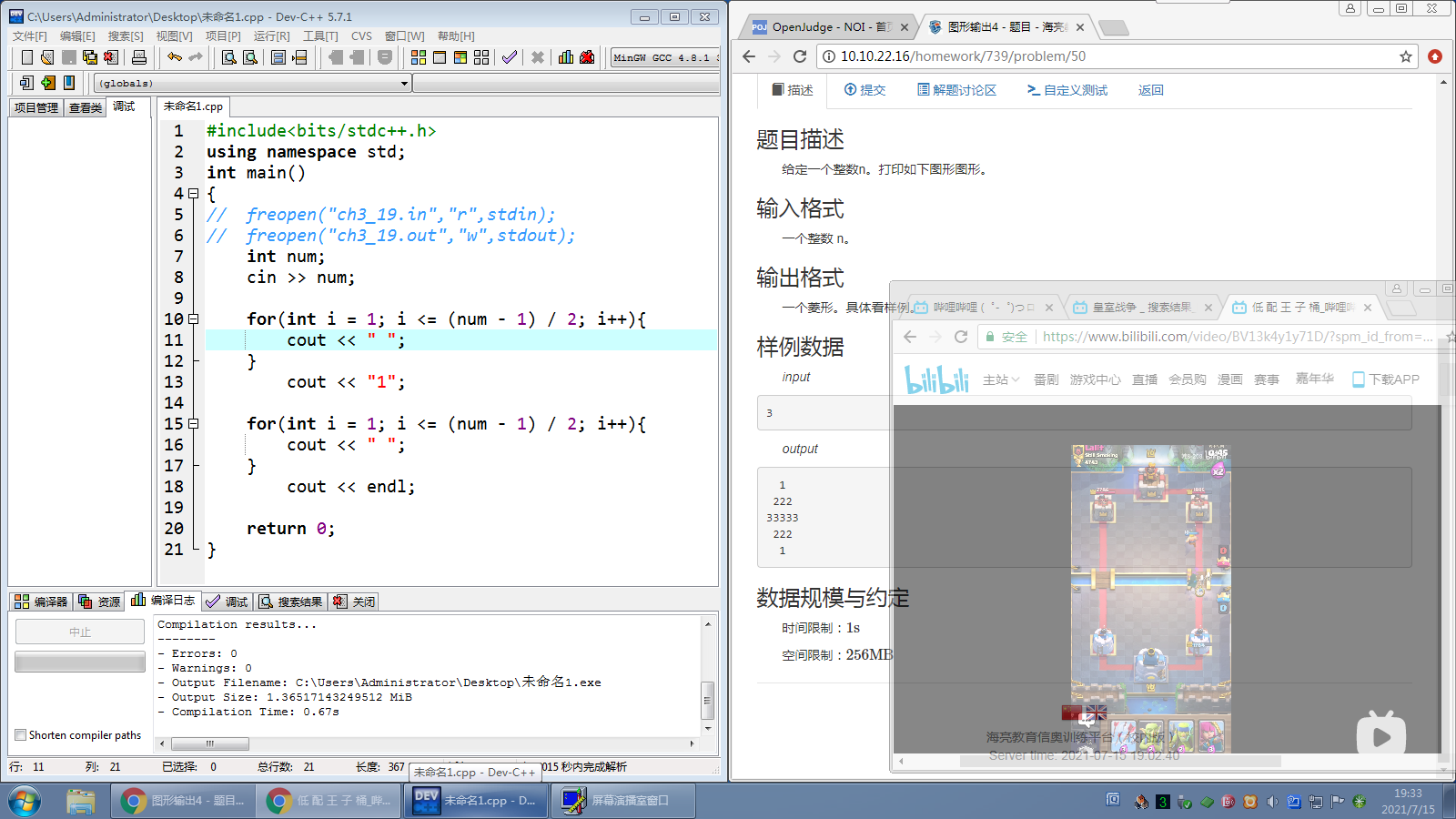
Task: Click the 番剧 link on bilibili
Action: click(1046, 379)
